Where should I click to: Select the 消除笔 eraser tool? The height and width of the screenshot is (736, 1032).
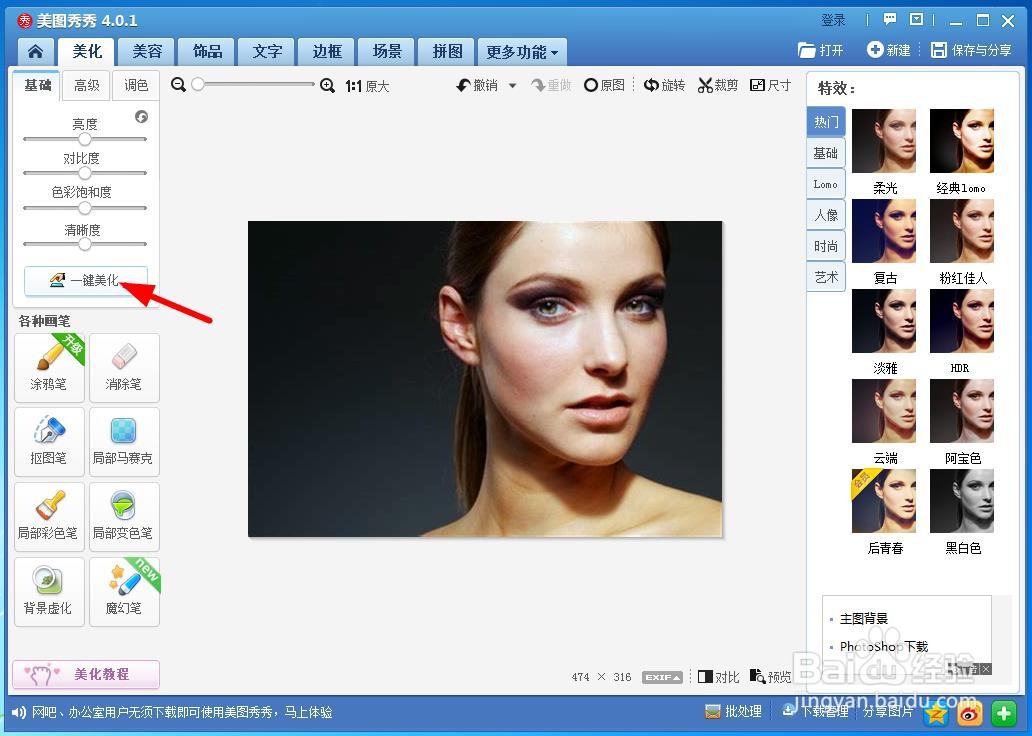tap(124, 367)
